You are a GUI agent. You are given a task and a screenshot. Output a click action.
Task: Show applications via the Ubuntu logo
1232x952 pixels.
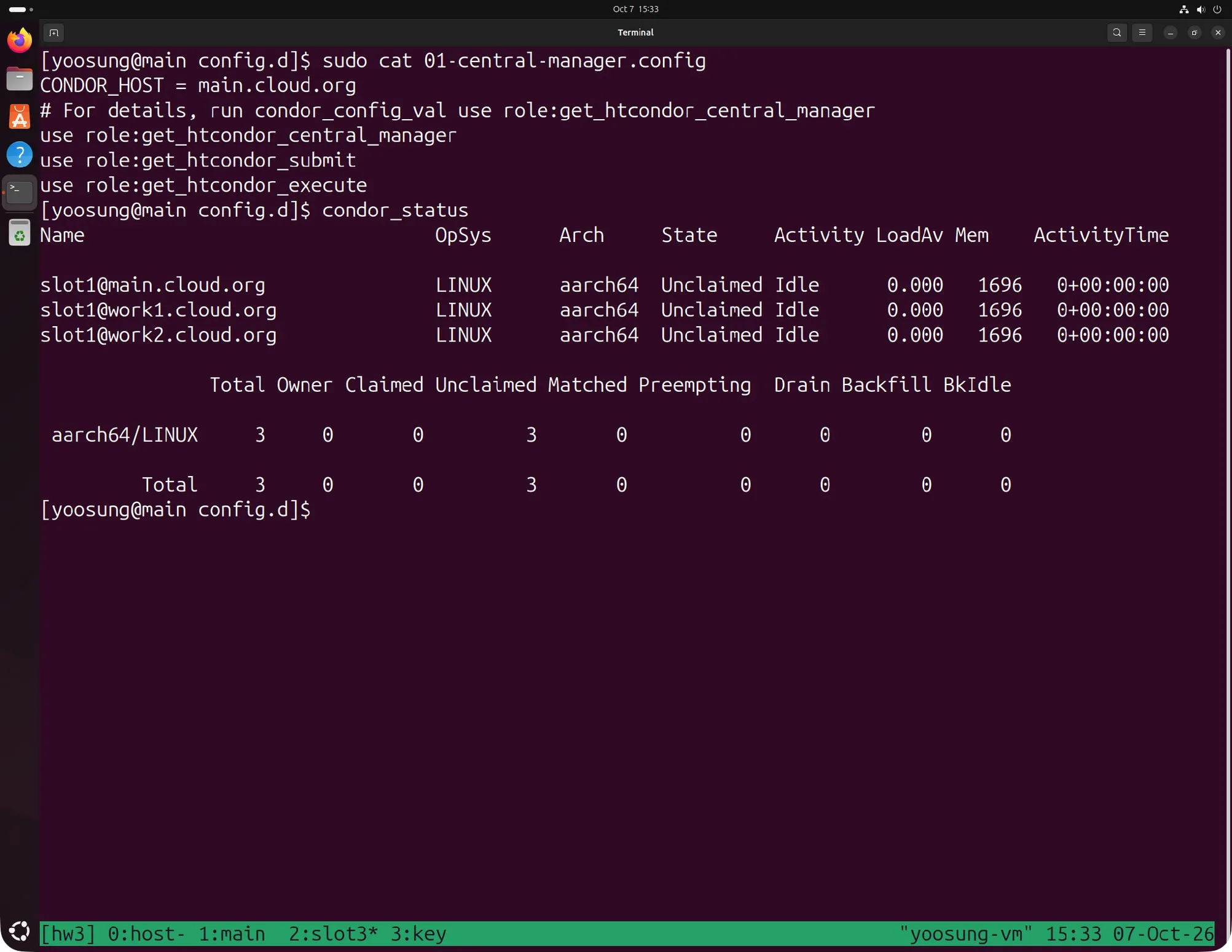(20, 932)
